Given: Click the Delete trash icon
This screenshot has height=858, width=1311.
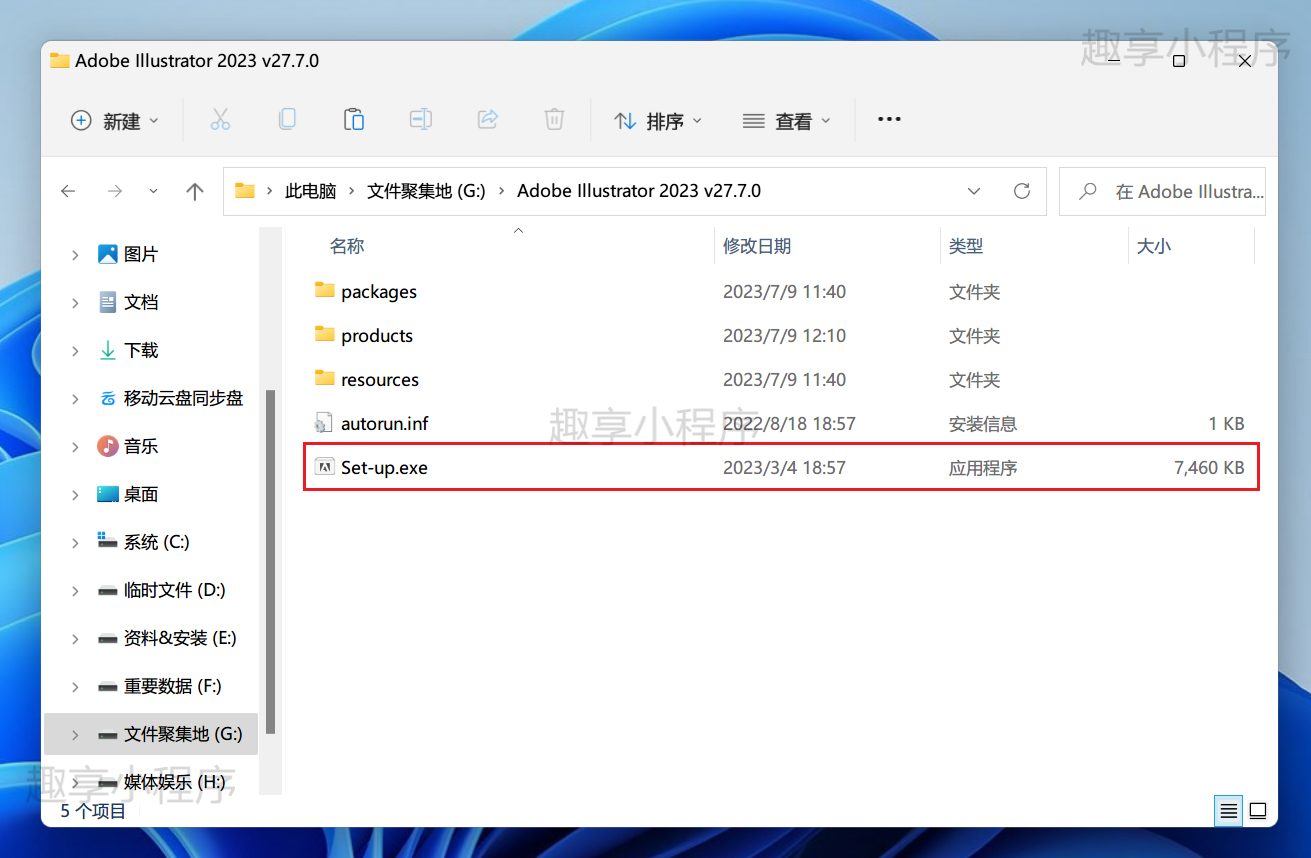Looking at the screenshot, I should point(554,120).
